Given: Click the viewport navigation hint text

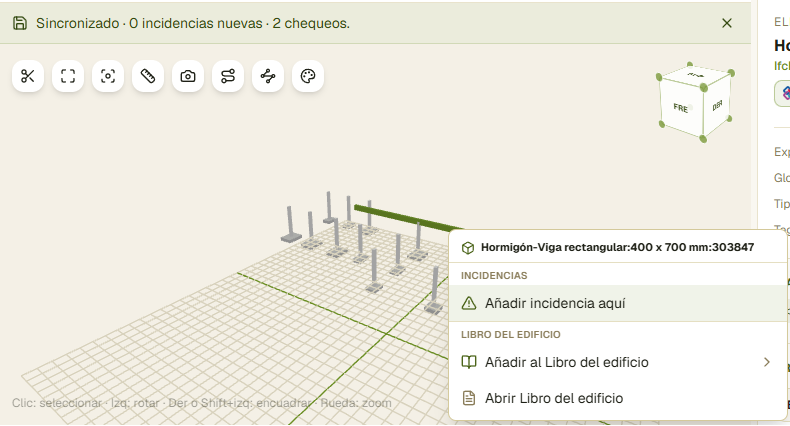Looking at the screenshot, I should coord(202,403).
